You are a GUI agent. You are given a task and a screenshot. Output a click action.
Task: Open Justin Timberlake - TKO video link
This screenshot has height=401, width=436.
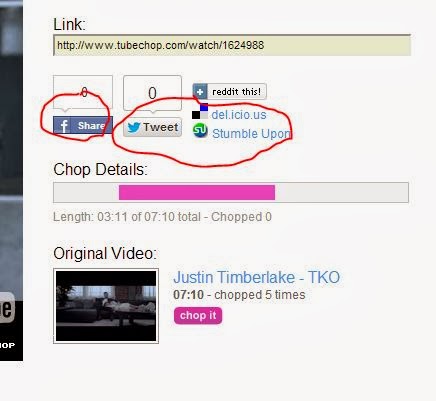click(257, 277)
